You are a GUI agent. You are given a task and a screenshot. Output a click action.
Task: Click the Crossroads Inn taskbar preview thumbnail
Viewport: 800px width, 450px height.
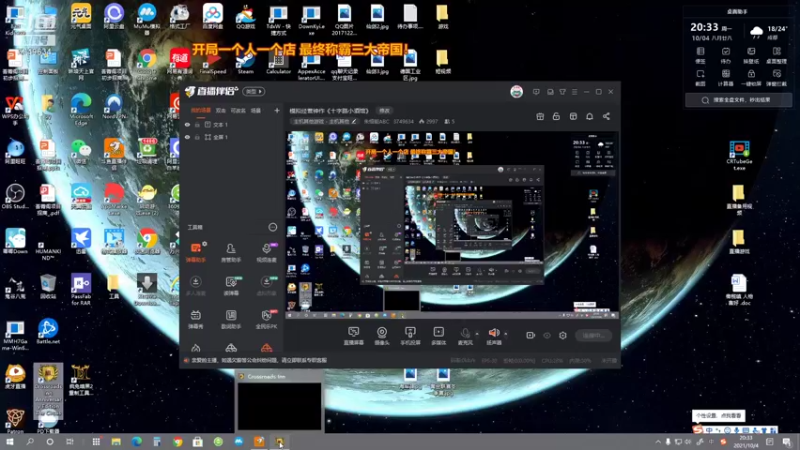279,402
